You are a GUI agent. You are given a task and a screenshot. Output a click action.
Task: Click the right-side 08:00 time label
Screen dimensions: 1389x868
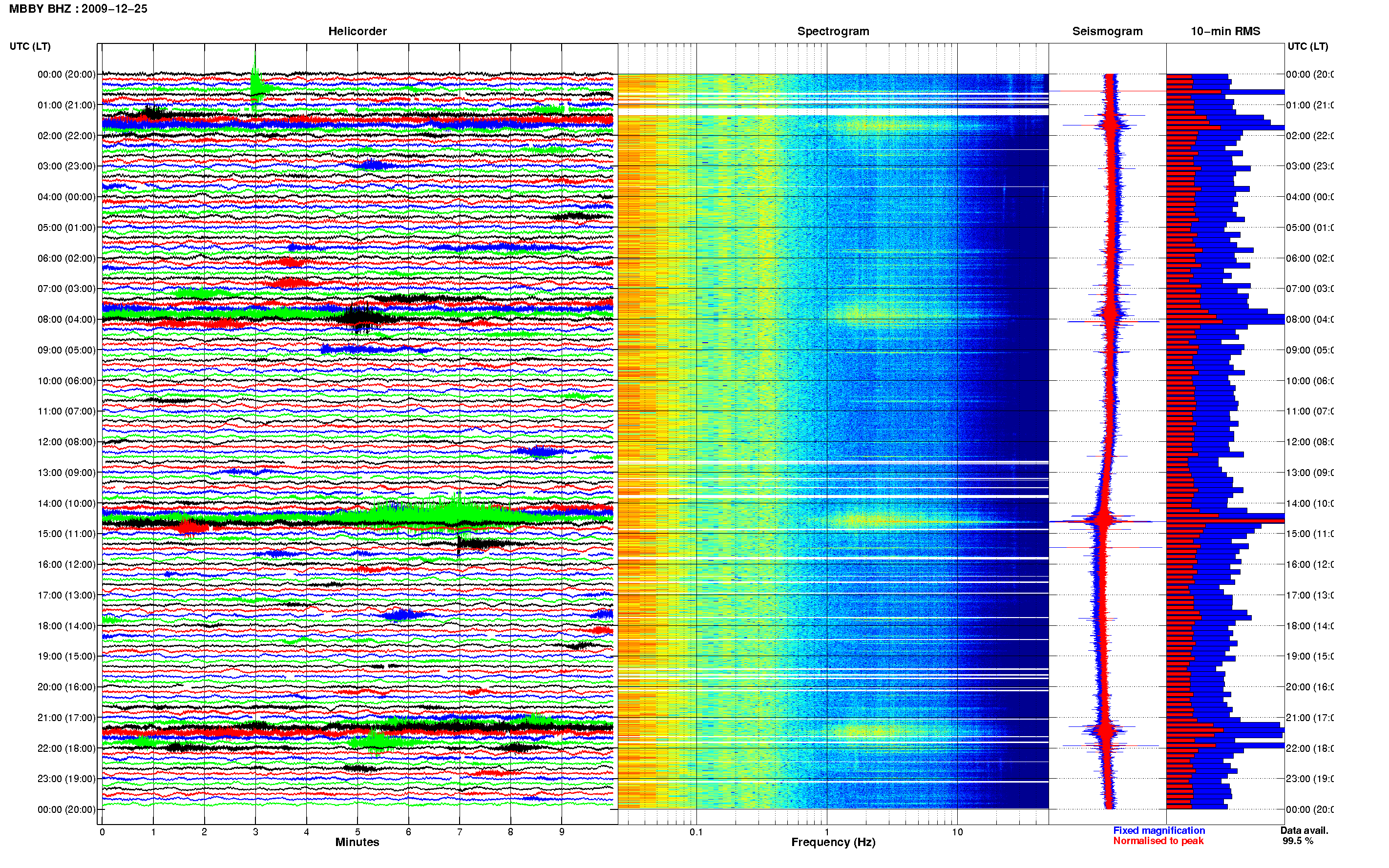coord(1309,319)
